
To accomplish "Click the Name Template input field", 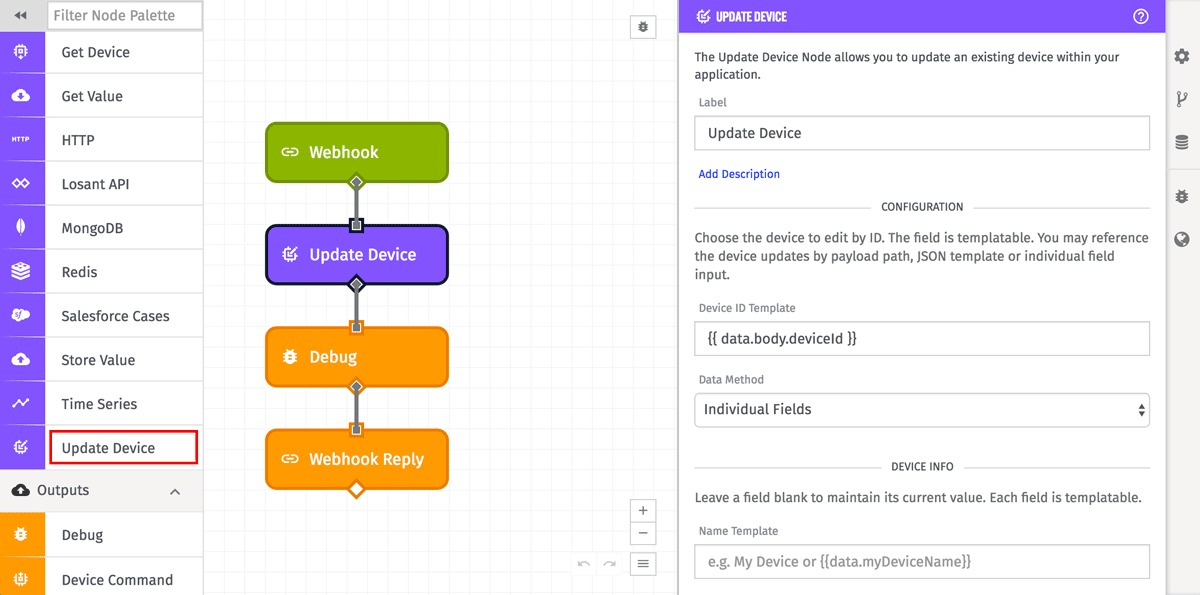I will click(922, 561).
